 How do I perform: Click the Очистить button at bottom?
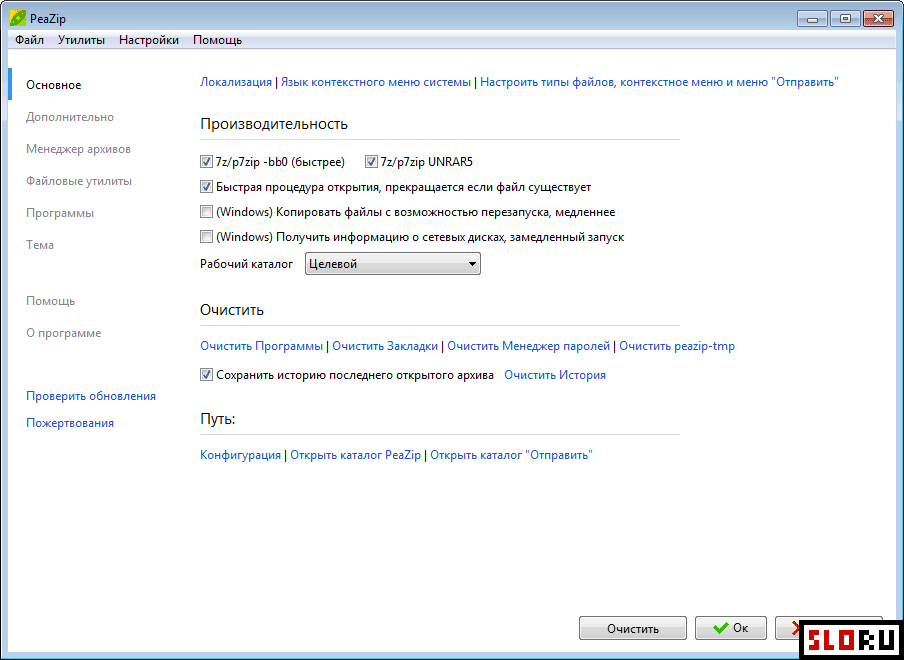(632, 628)
